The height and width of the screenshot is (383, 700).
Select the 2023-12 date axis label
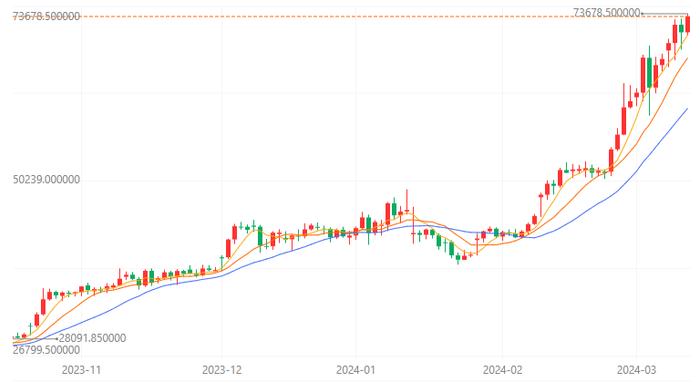222,370
